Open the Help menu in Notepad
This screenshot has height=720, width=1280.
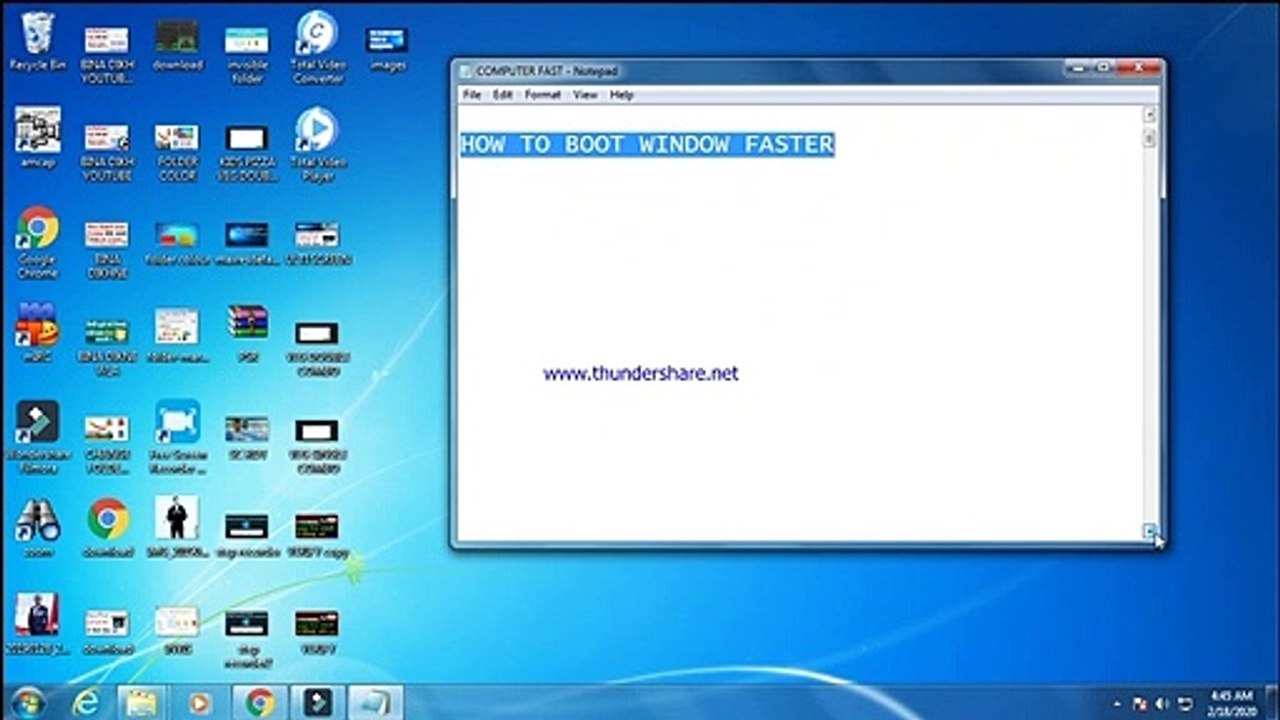(x=622, y=95)
